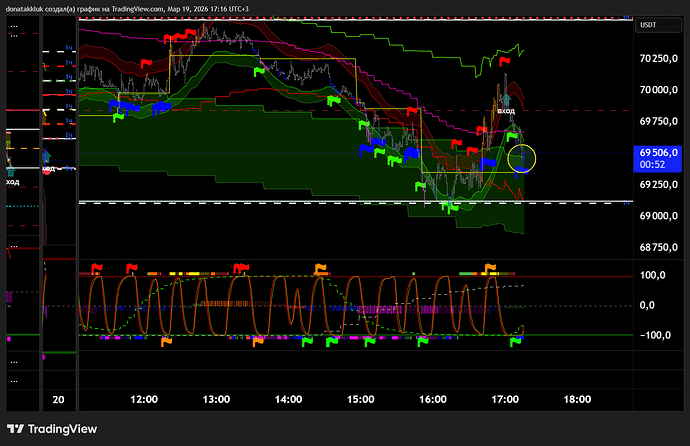This screenshot has height=446, width=690.
Task: Click the yellow circle marker on chart
Action: point(522,158)
